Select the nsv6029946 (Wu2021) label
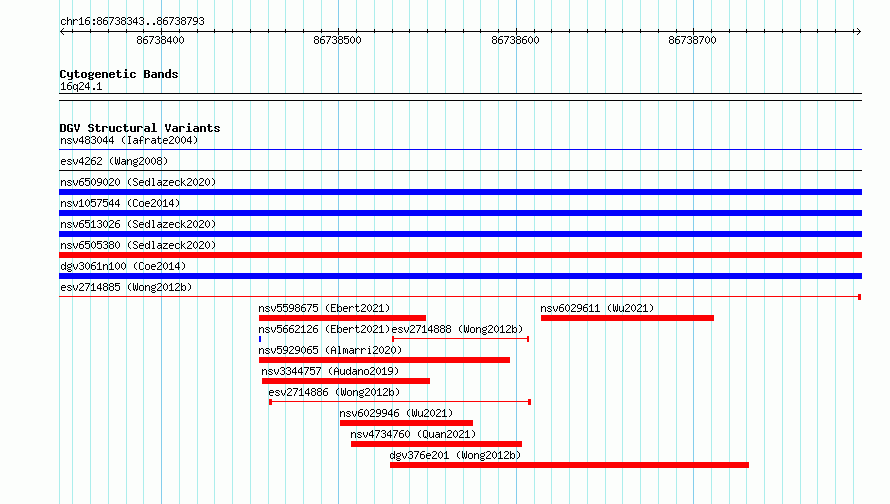Image resolution: width=890 pixels, height=504 pixels. pyautogui.click(x=396, y=413)
